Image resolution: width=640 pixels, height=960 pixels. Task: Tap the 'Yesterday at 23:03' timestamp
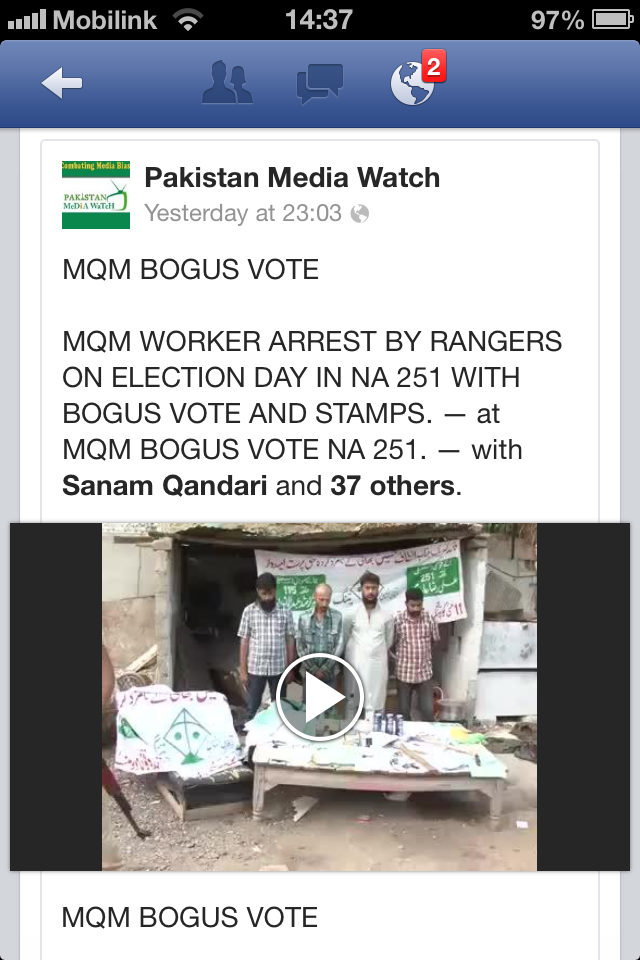243,213
